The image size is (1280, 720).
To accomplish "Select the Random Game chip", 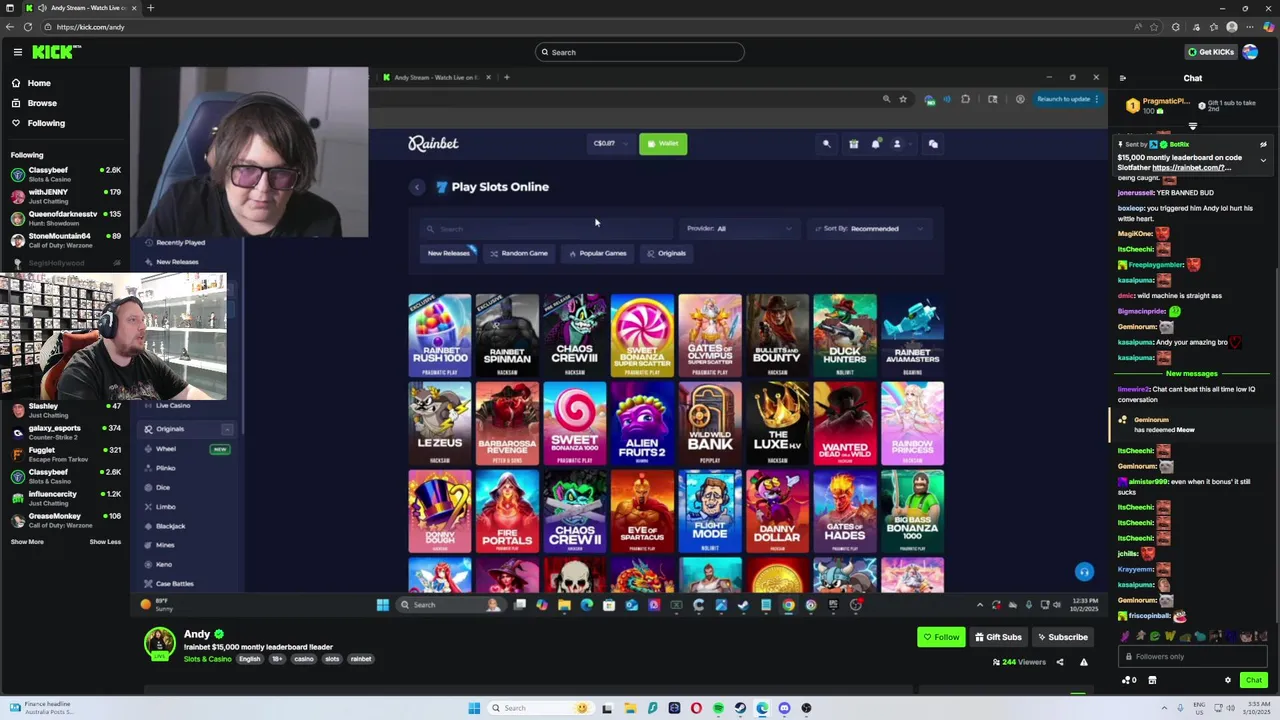I will click(519, 253).
